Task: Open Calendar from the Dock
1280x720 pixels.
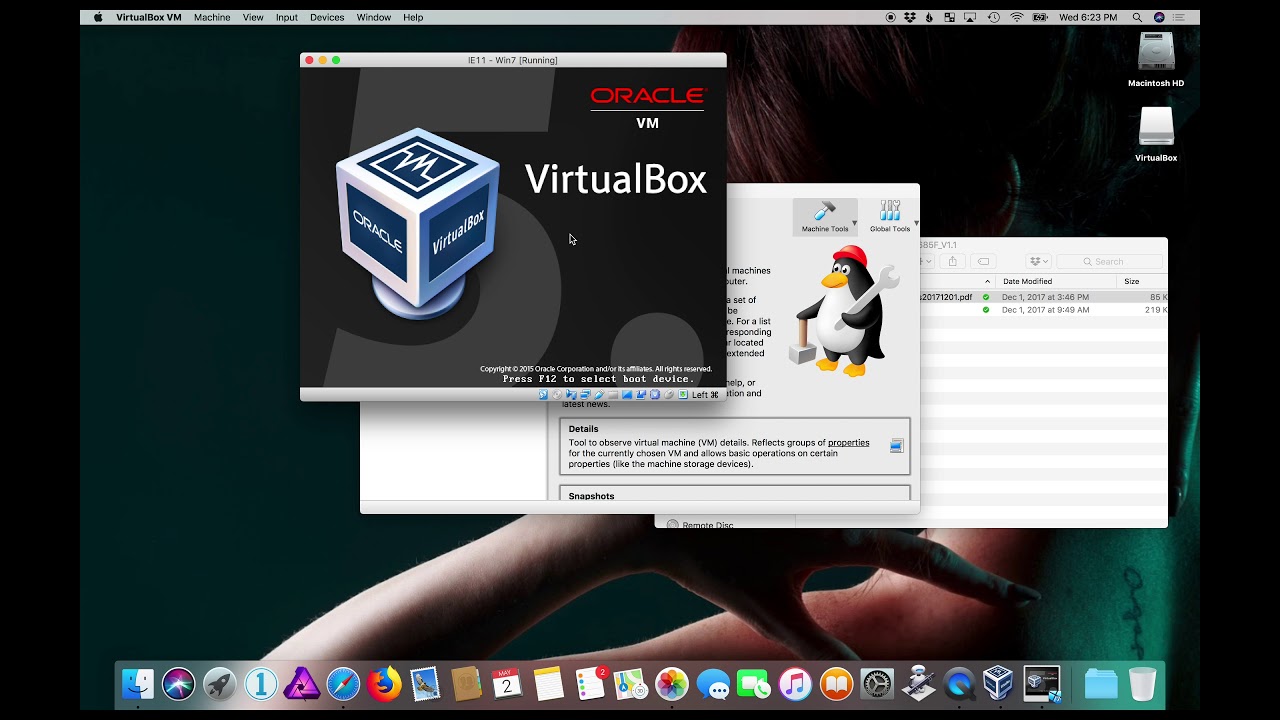Action: (x=507, y=684)
